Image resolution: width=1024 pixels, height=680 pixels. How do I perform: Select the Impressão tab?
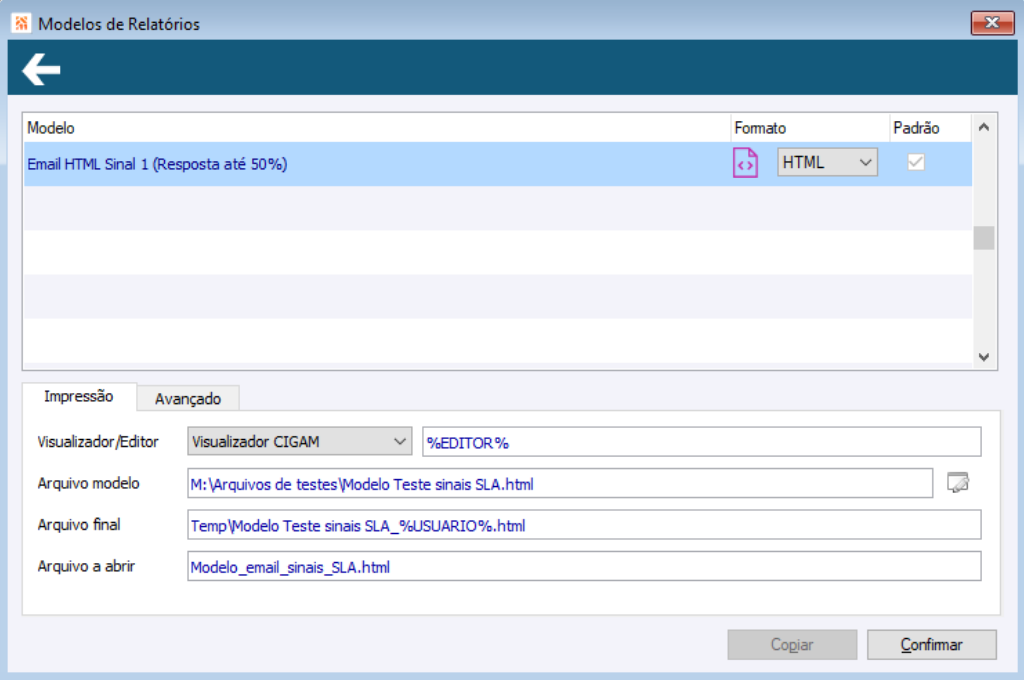point(79,397)
